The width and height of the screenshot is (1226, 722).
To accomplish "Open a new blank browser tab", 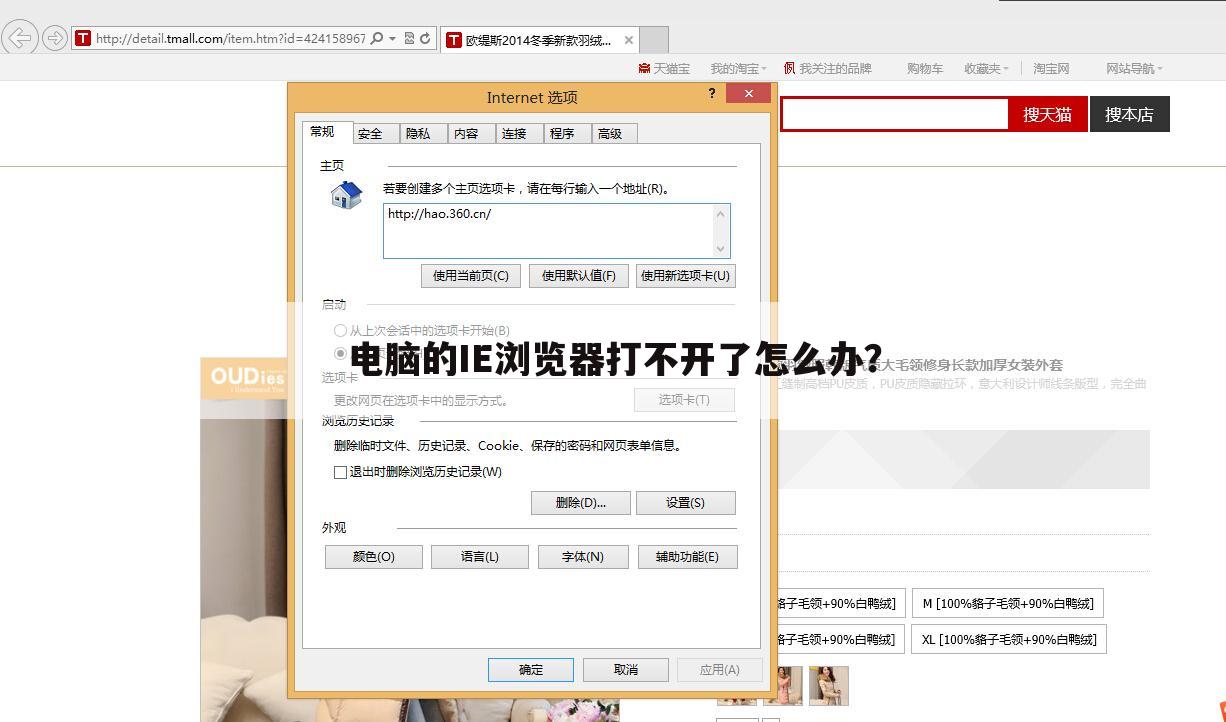I will click(x=654, y=40).
